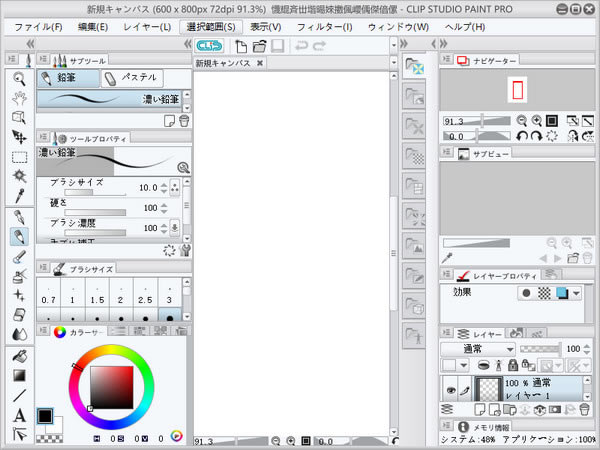Delete layer with trash icon
600x450 pixels.
[x=584, y=409]
